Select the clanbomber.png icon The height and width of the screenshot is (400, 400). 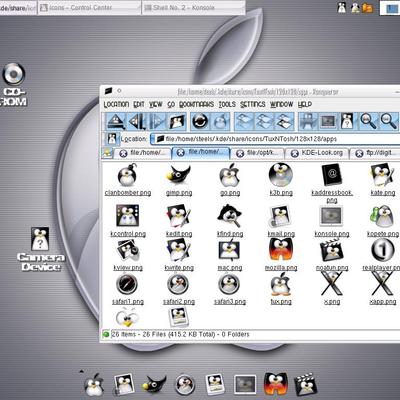click(127, 175)
